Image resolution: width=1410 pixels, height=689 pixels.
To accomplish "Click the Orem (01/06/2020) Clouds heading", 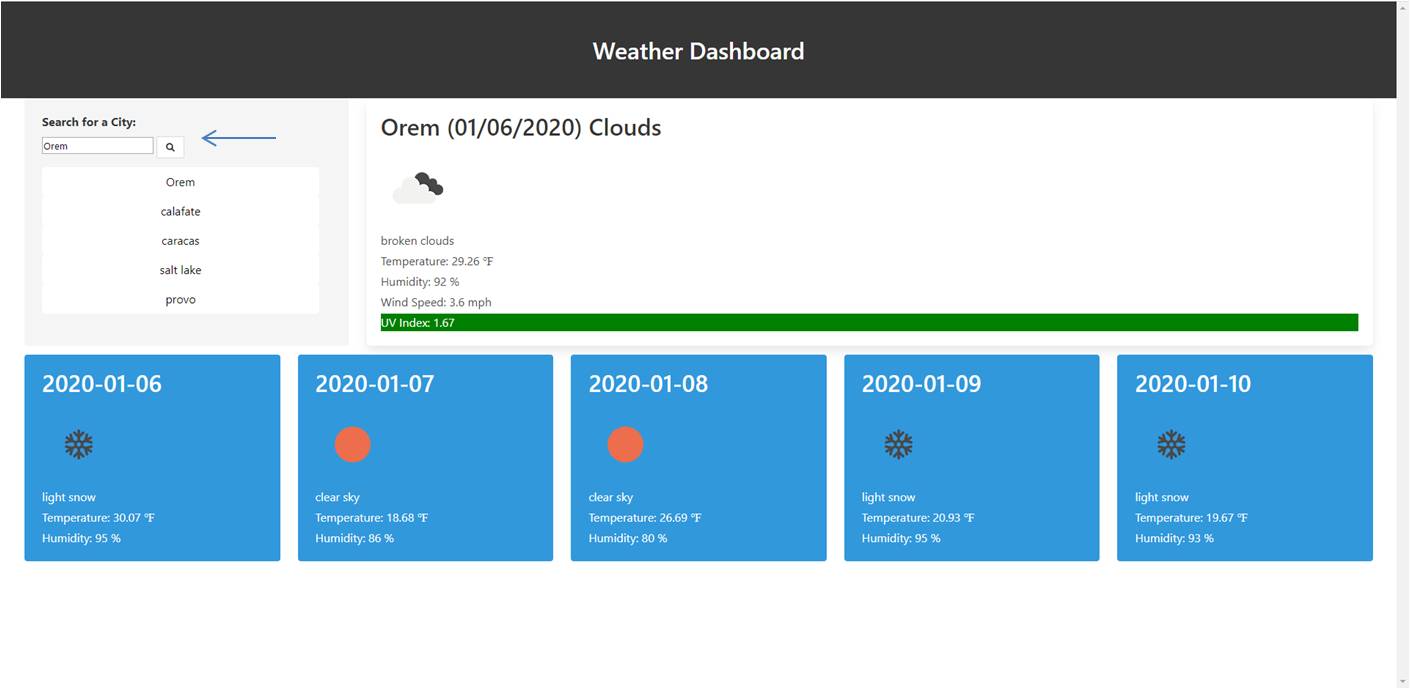I will 521,128.
